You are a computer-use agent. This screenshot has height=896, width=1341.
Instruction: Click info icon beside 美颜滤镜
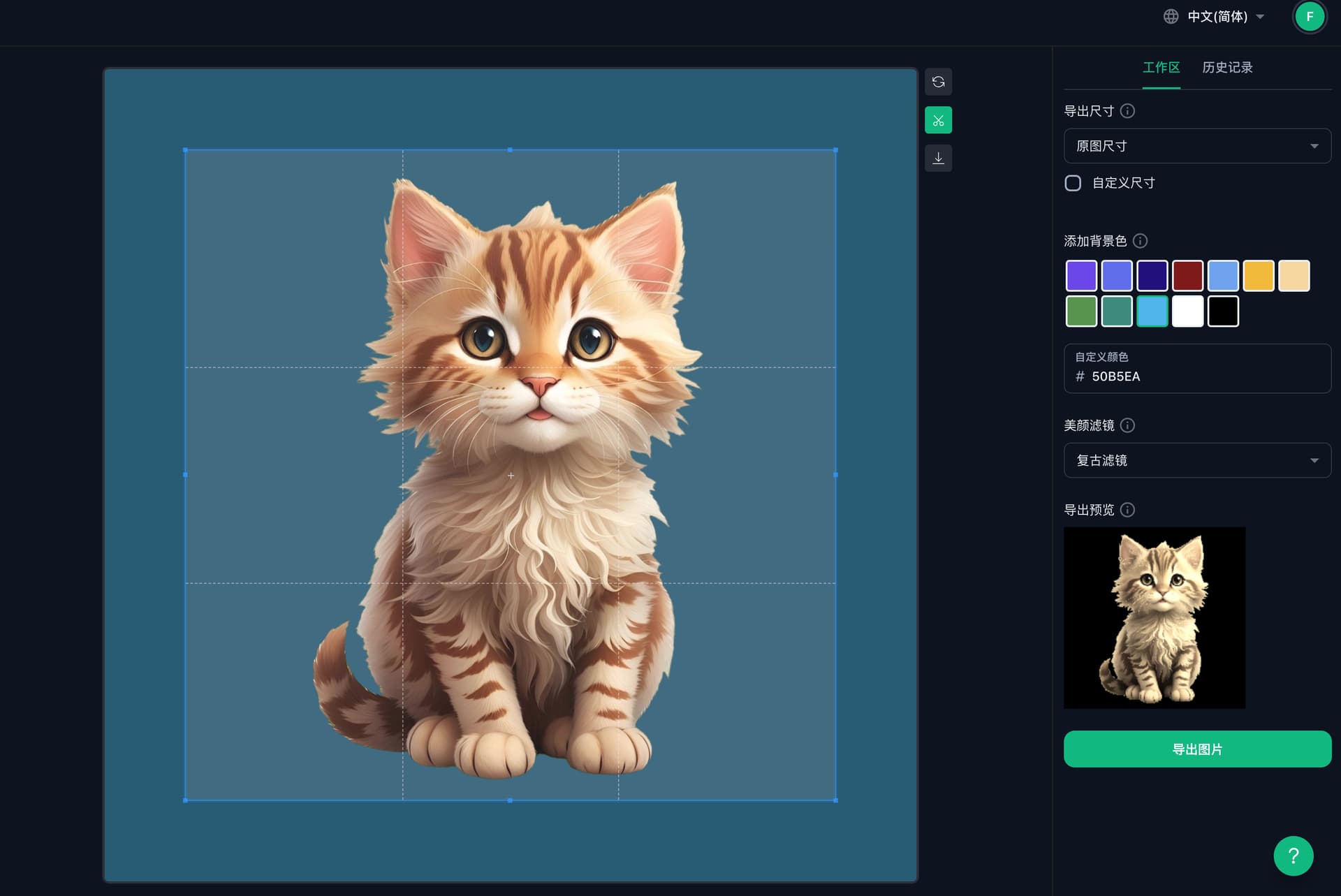point(1127,425)
